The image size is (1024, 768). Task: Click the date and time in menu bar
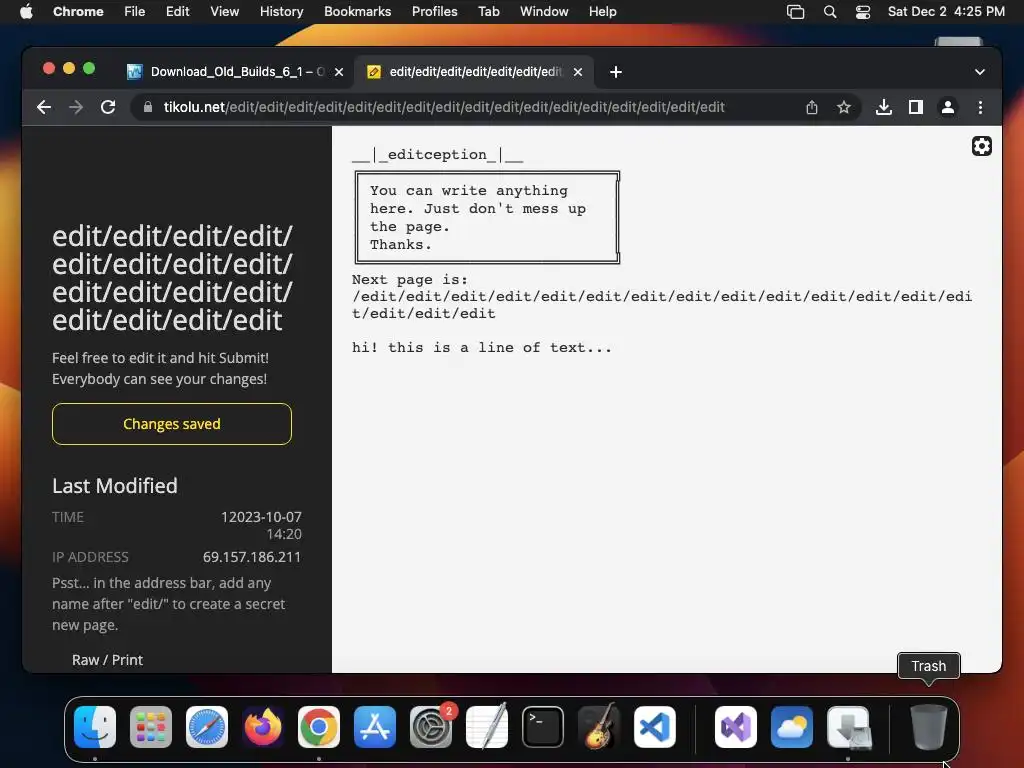click(x=946, y=12)
